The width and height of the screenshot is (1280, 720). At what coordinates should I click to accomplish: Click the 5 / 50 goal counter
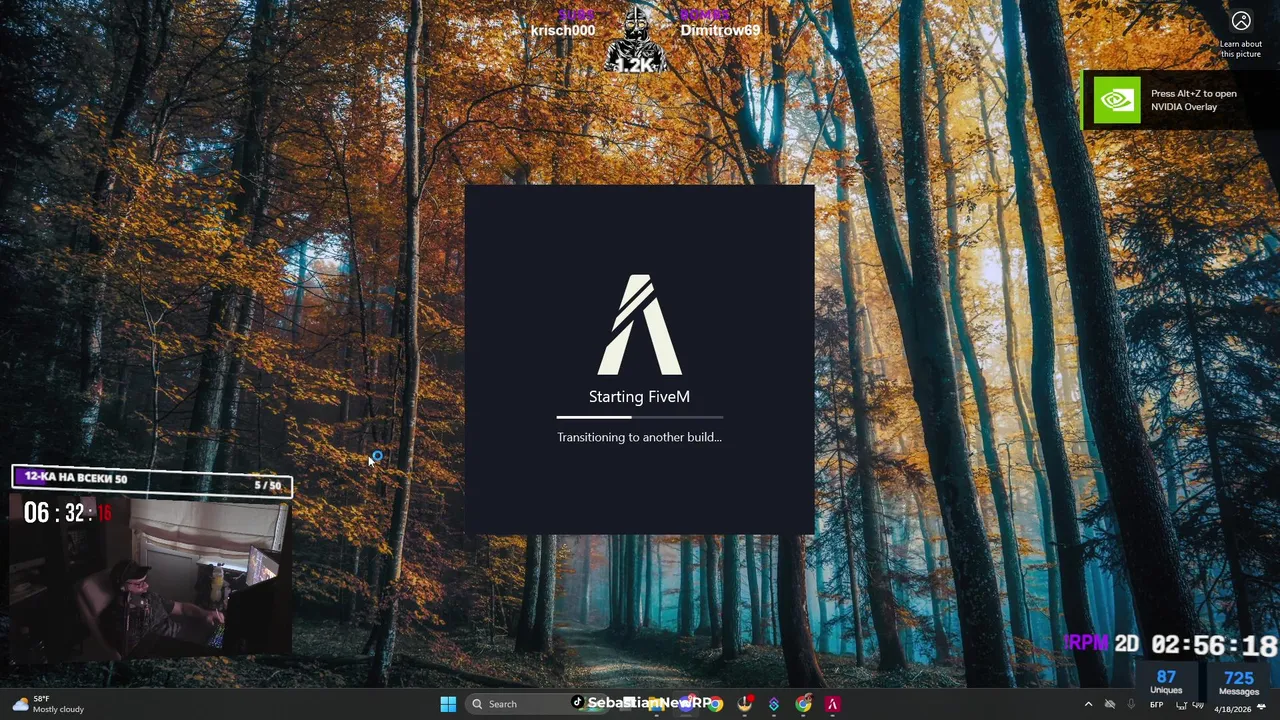pyautogui.click(x=268, y=485)
